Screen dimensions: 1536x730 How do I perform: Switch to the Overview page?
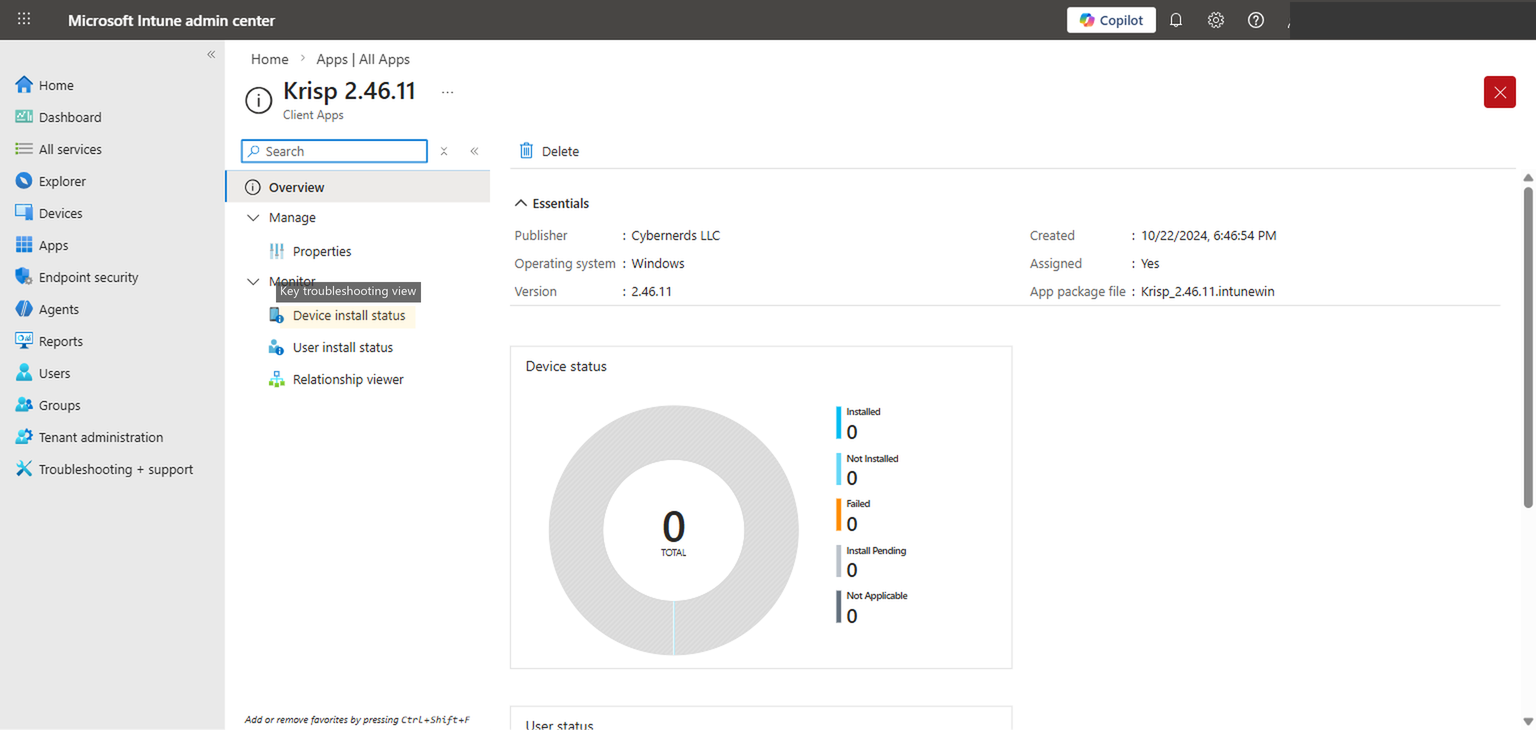click(297, 186)
